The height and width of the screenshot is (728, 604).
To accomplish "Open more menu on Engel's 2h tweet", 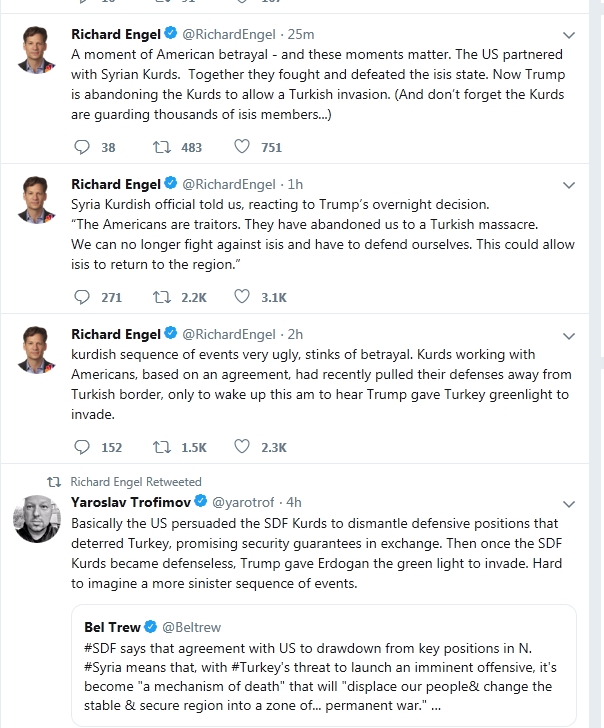I will click(x=569, y=335).
